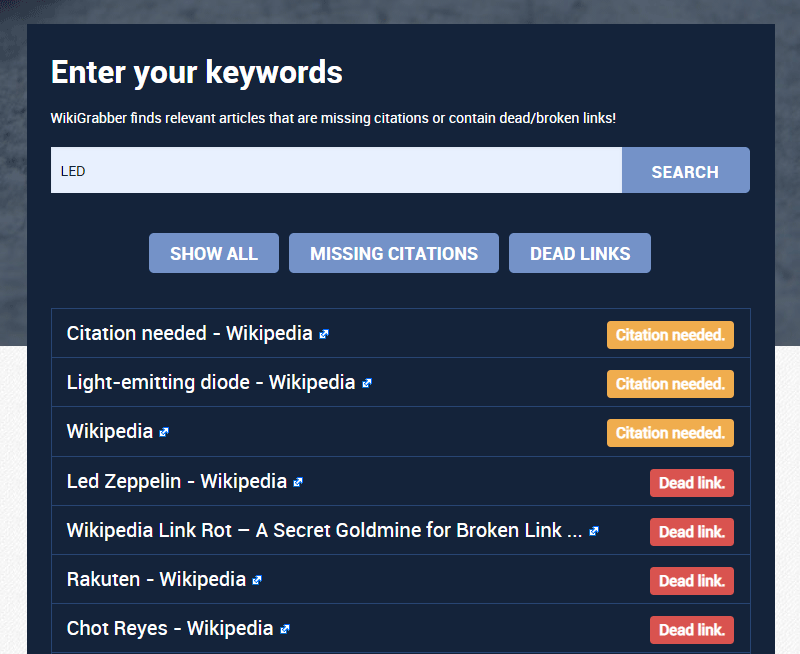Click external link icon beside Citation needed - Wikipedia

point(324,334)
